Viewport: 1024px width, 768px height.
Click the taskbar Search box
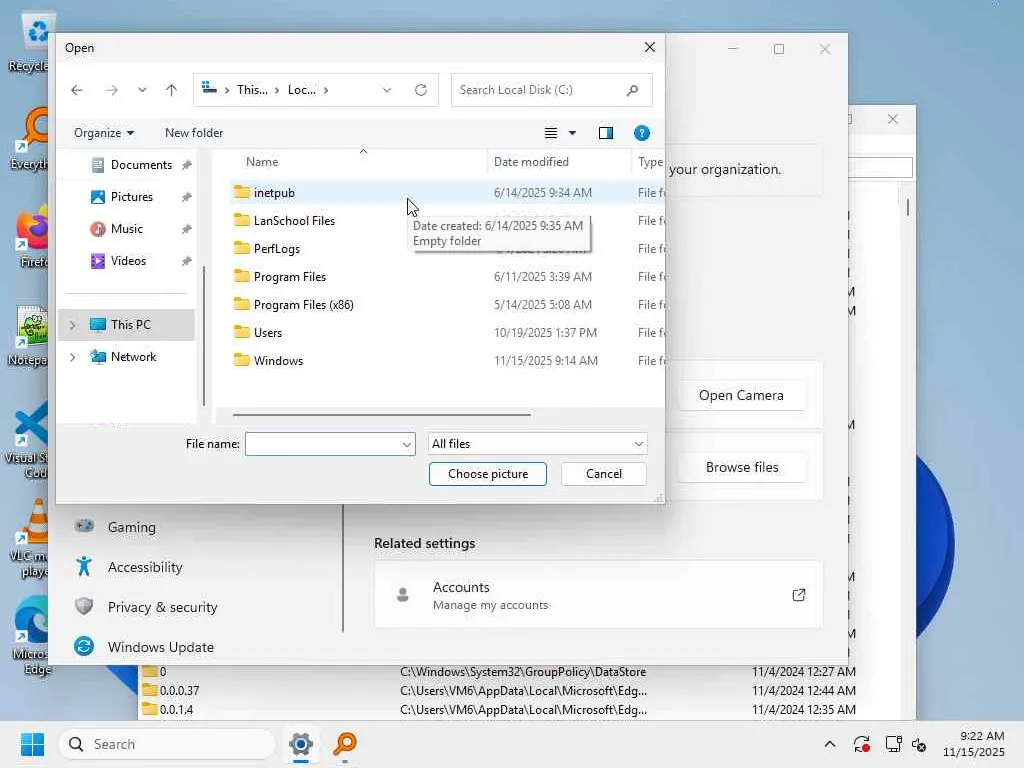tap(167, 744)
